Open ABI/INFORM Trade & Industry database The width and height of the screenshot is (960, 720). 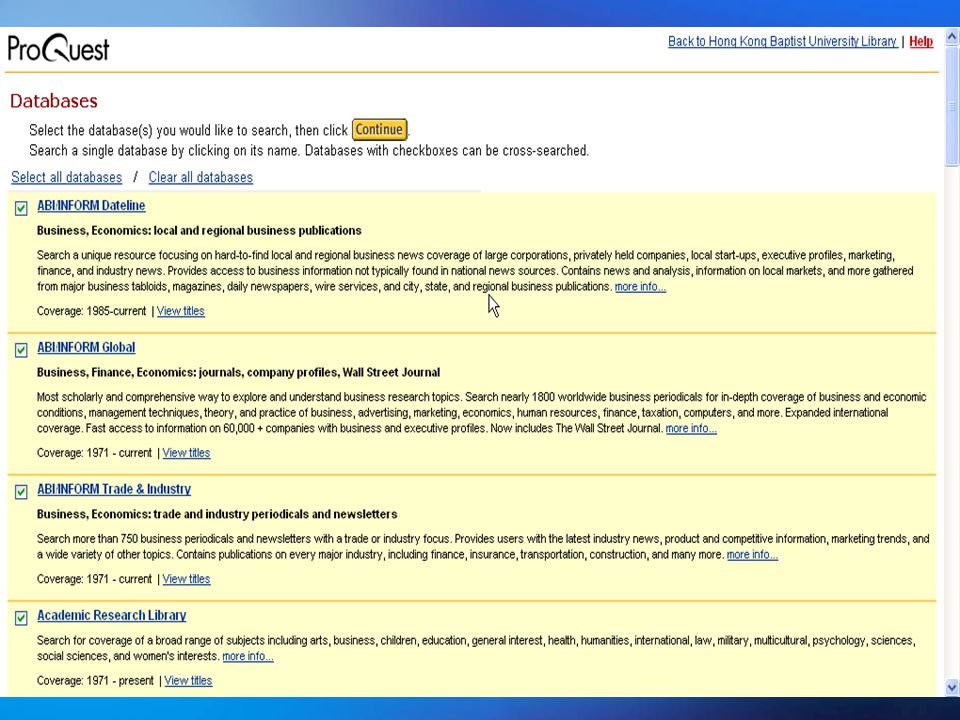[x=114, y=490]
